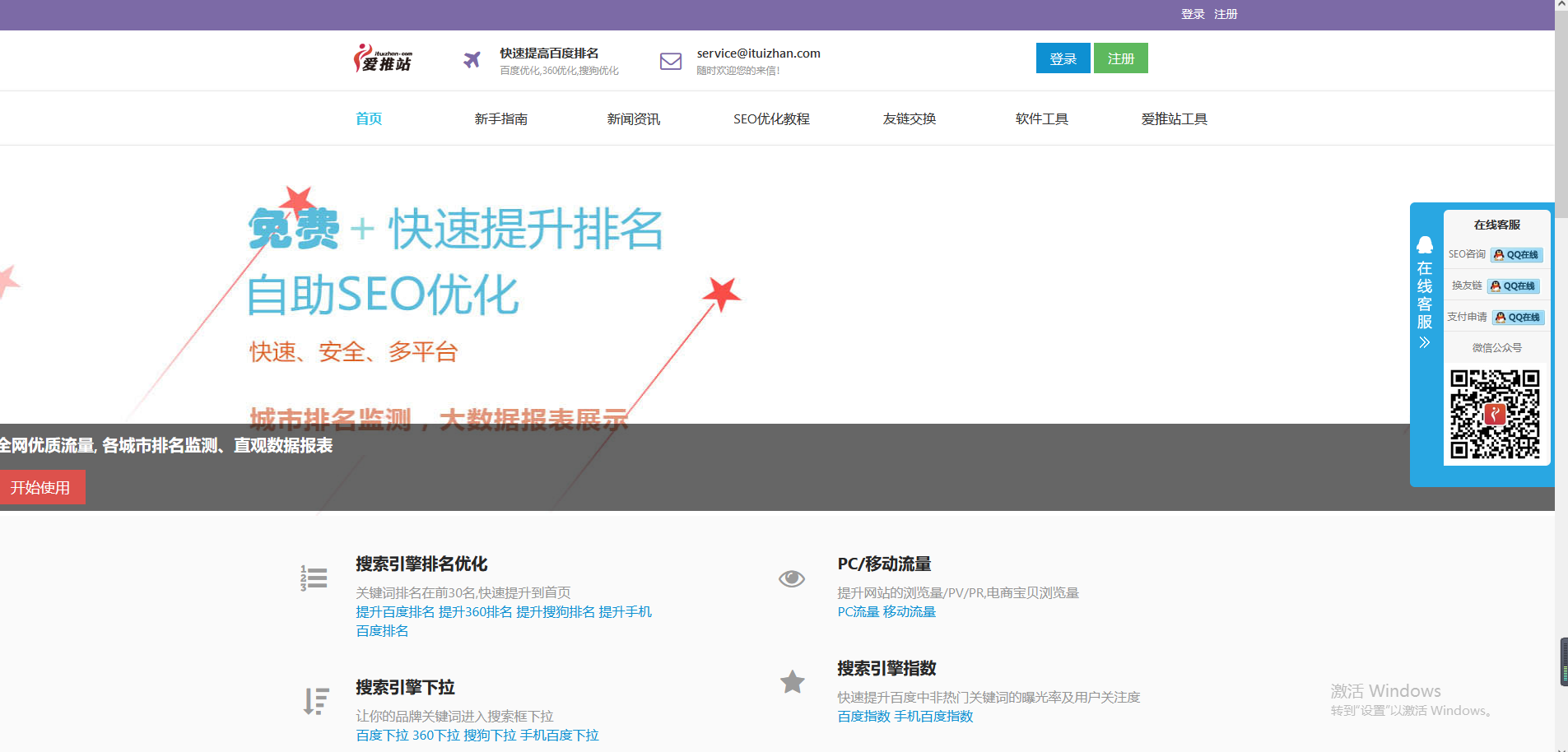Click the 手机百度下拉 link
1568x752 pixels.
pos(559,735)
